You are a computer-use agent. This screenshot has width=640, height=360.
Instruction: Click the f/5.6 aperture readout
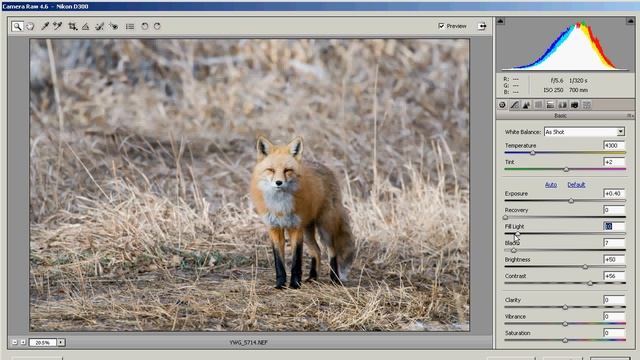[557, 80]
